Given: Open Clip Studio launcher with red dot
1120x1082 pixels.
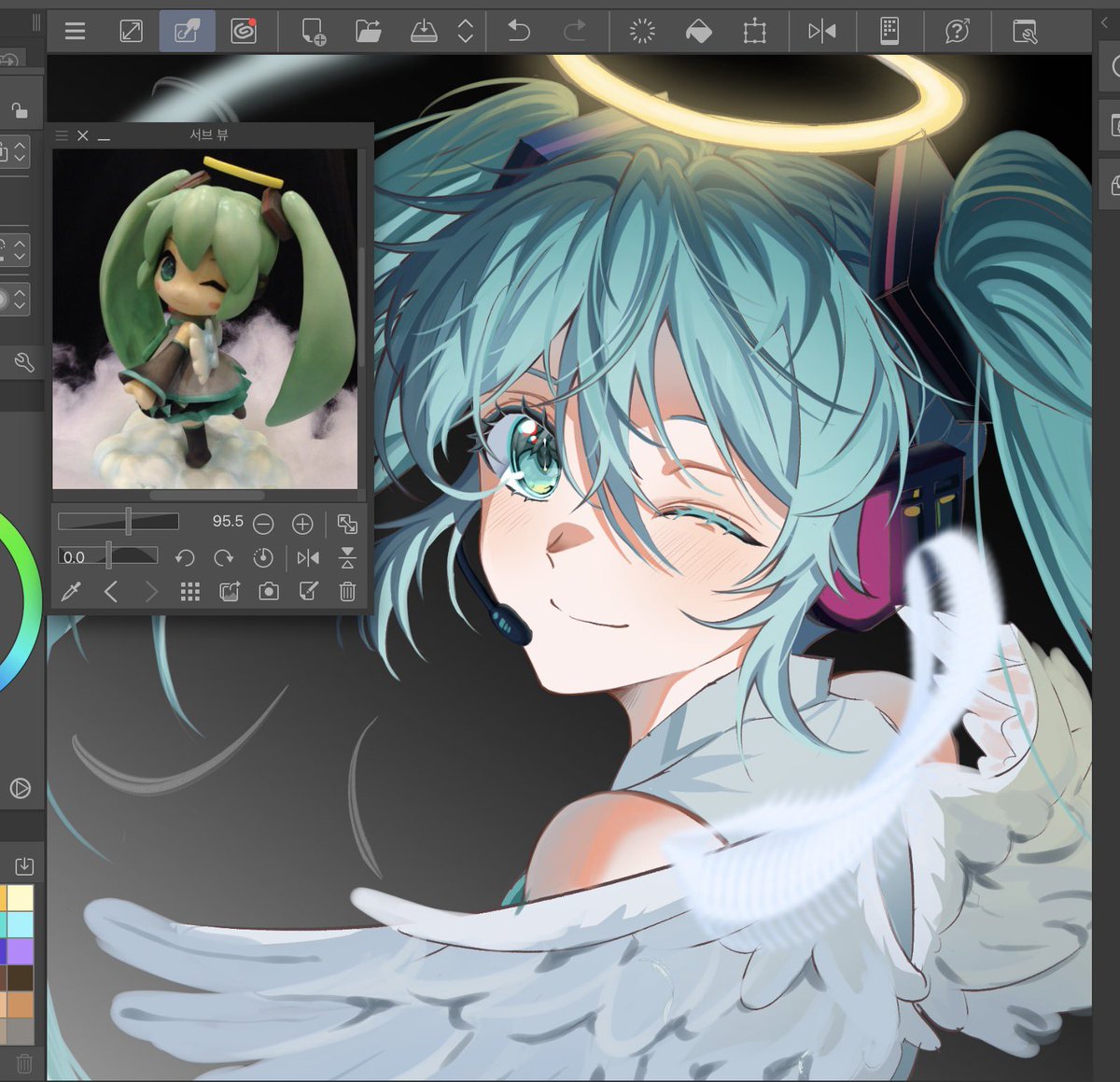Looking at the screenshot, I should coord(244,32).
